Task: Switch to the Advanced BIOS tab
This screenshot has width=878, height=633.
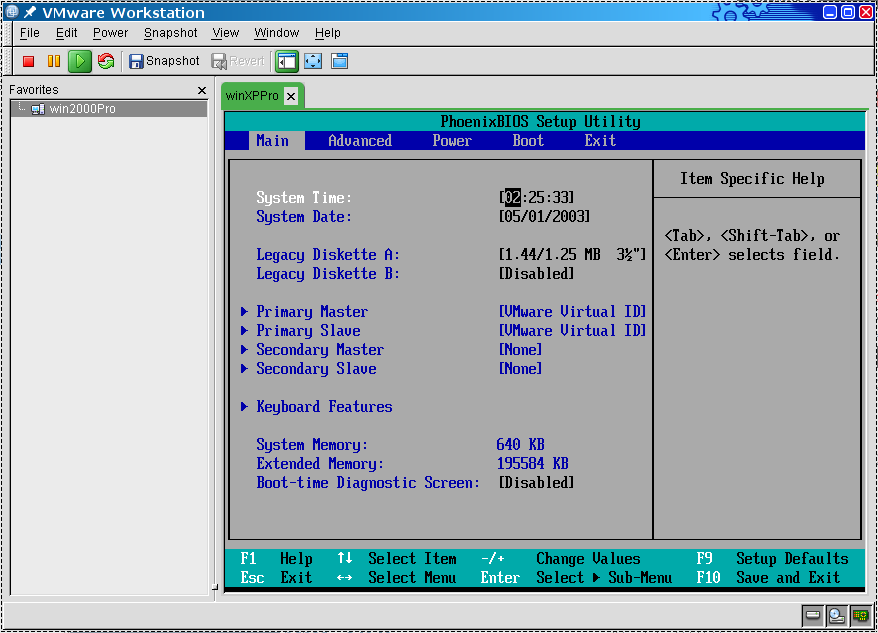Action: (x=360, y=141)
